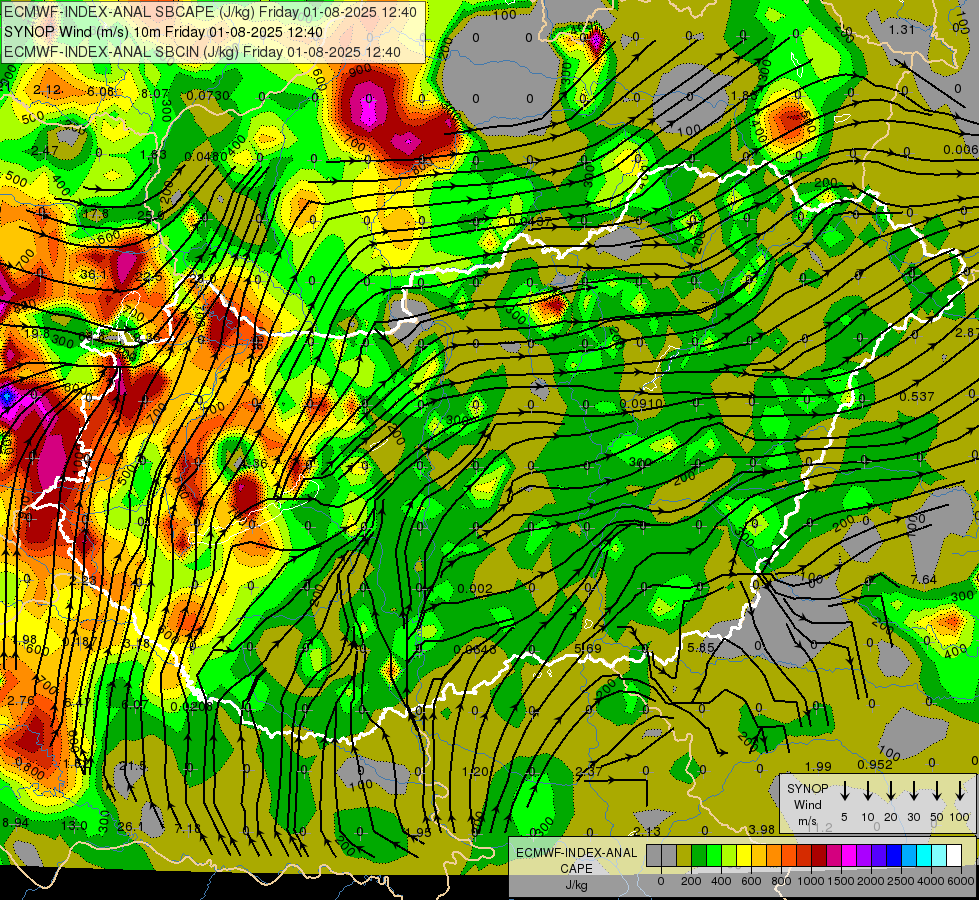Click the 0.0910 value on the map

pos(641,404)
